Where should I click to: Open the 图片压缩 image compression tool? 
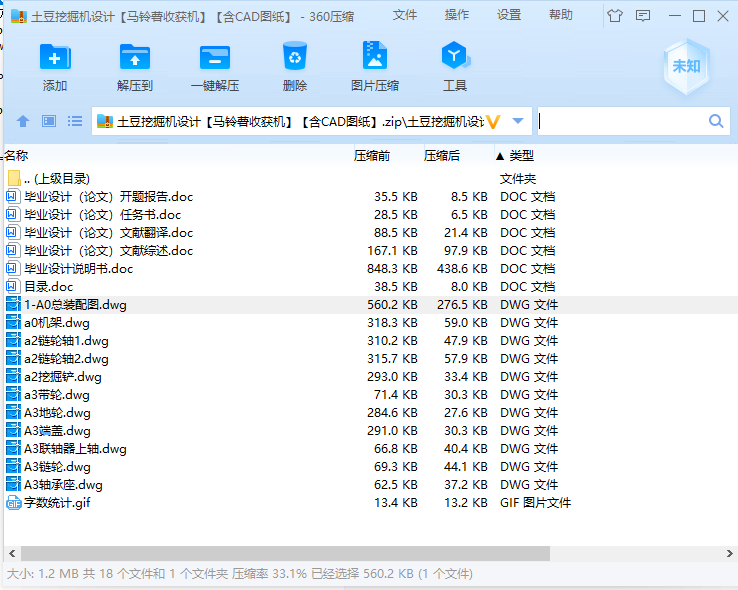(375, 56)
